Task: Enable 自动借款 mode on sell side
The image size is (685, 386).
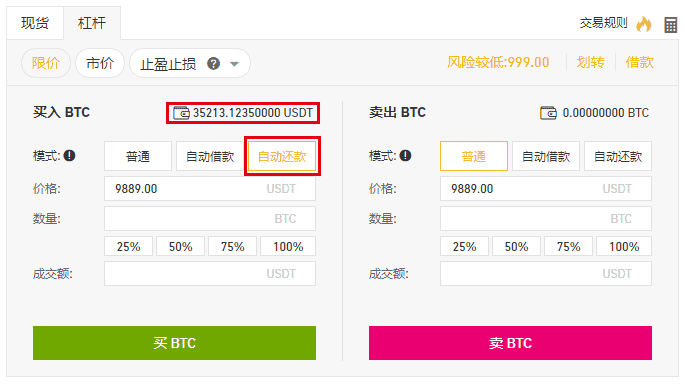Action: (x=546, y=156)
